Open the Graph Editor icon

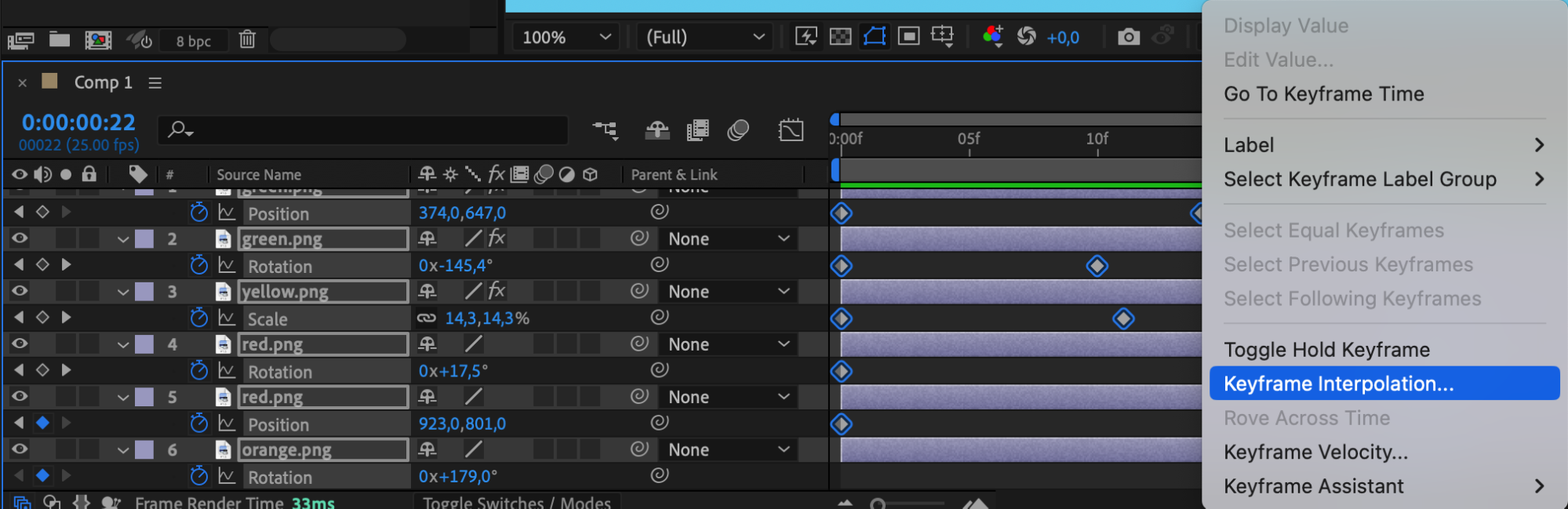coord(791,130)
